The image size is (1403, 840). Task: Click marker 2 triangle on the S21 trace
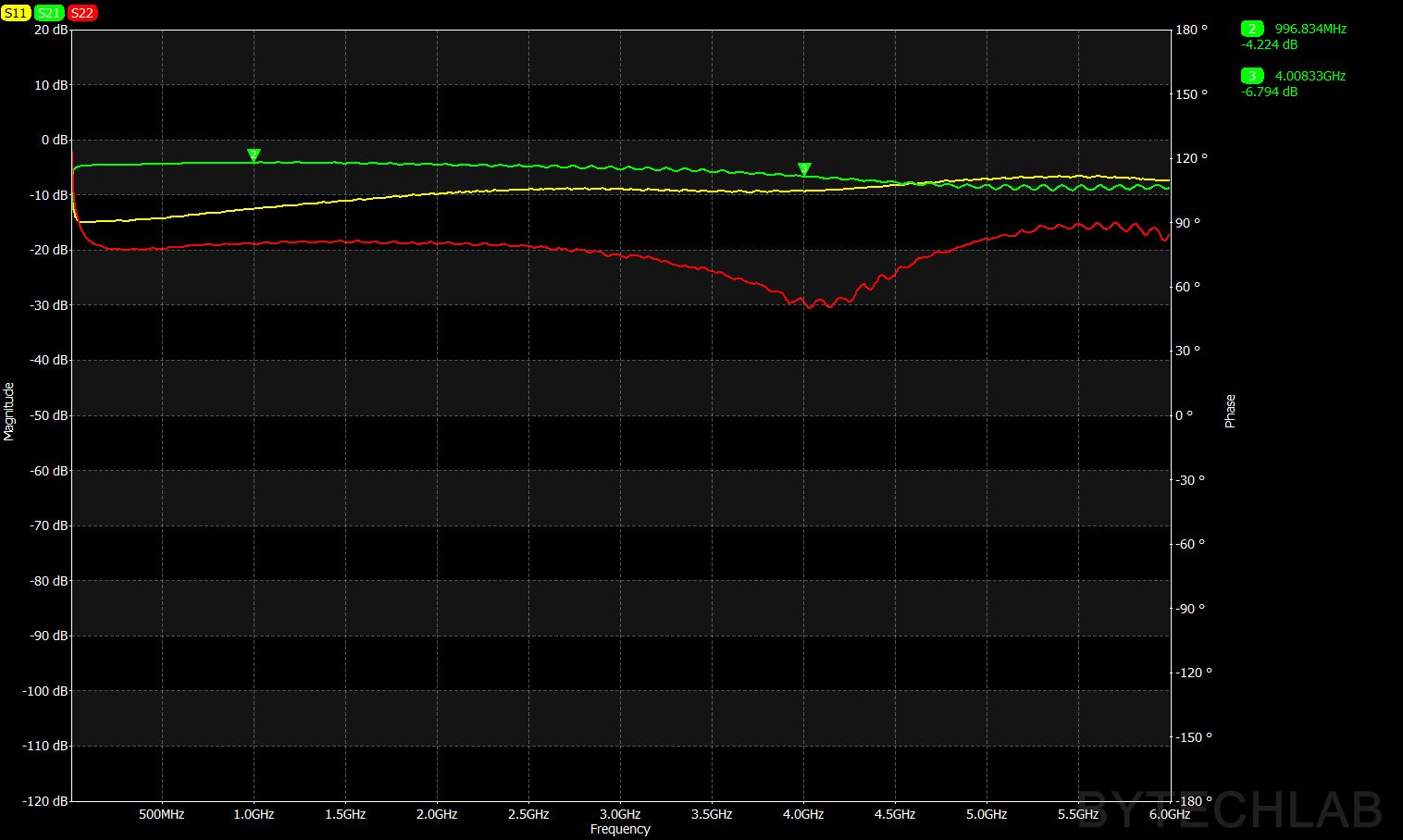(x=254, y=155)
